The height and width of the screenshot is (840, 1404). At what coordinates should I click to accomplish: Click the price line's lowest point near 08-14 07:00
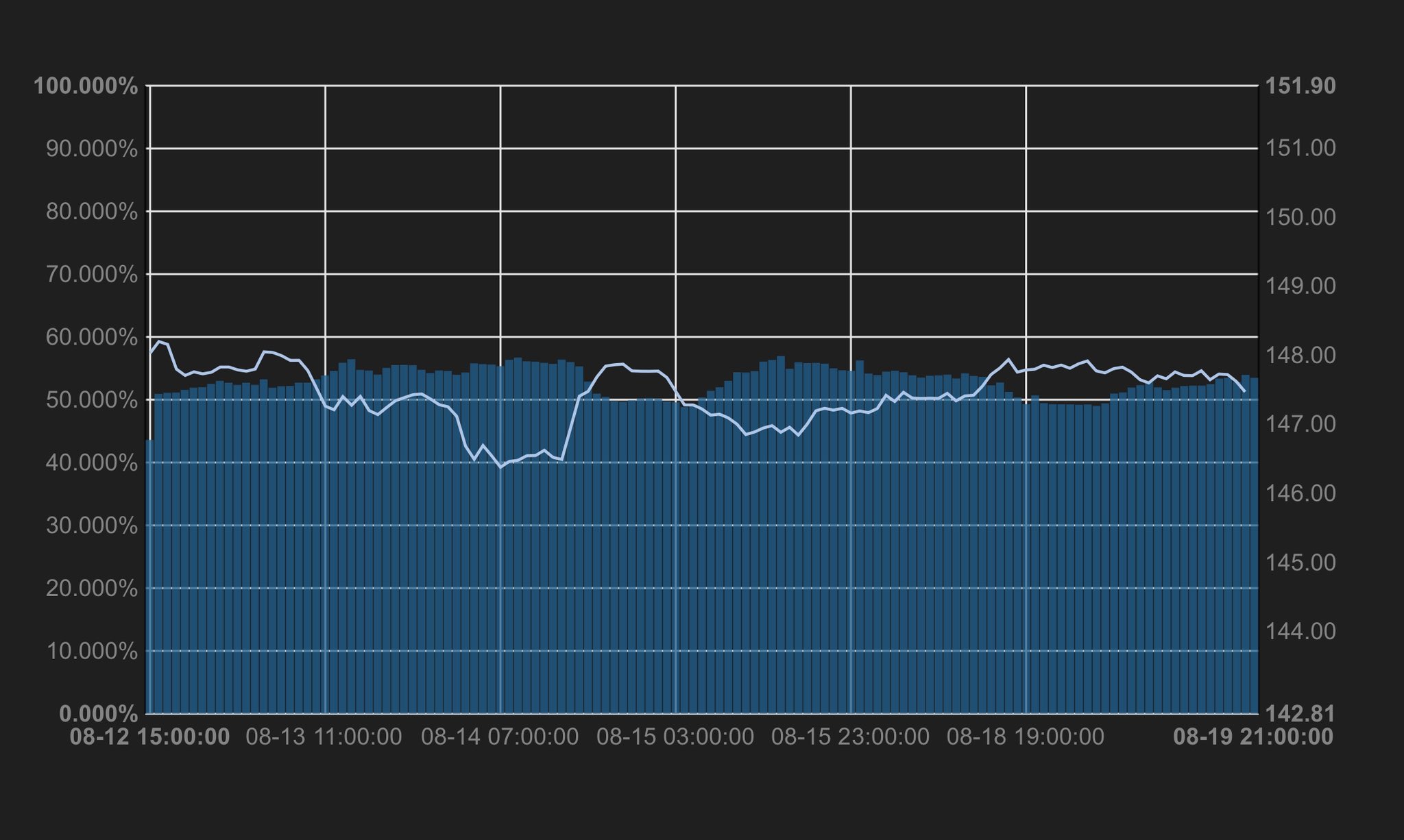click(x=501, y=467)
